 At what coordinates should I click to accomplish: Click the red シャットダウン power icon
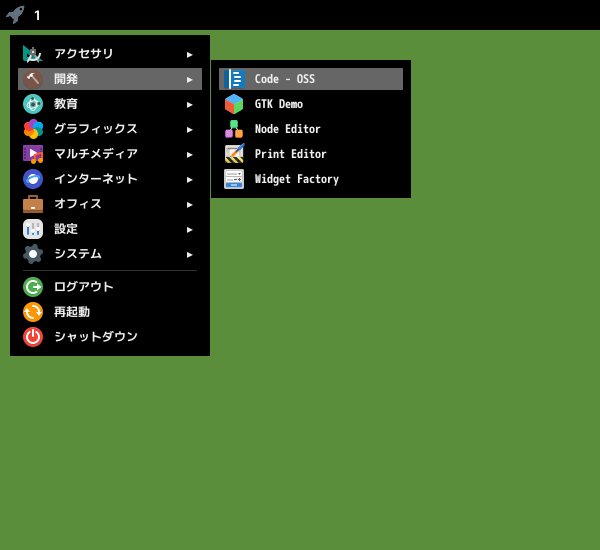click(33, 337)
